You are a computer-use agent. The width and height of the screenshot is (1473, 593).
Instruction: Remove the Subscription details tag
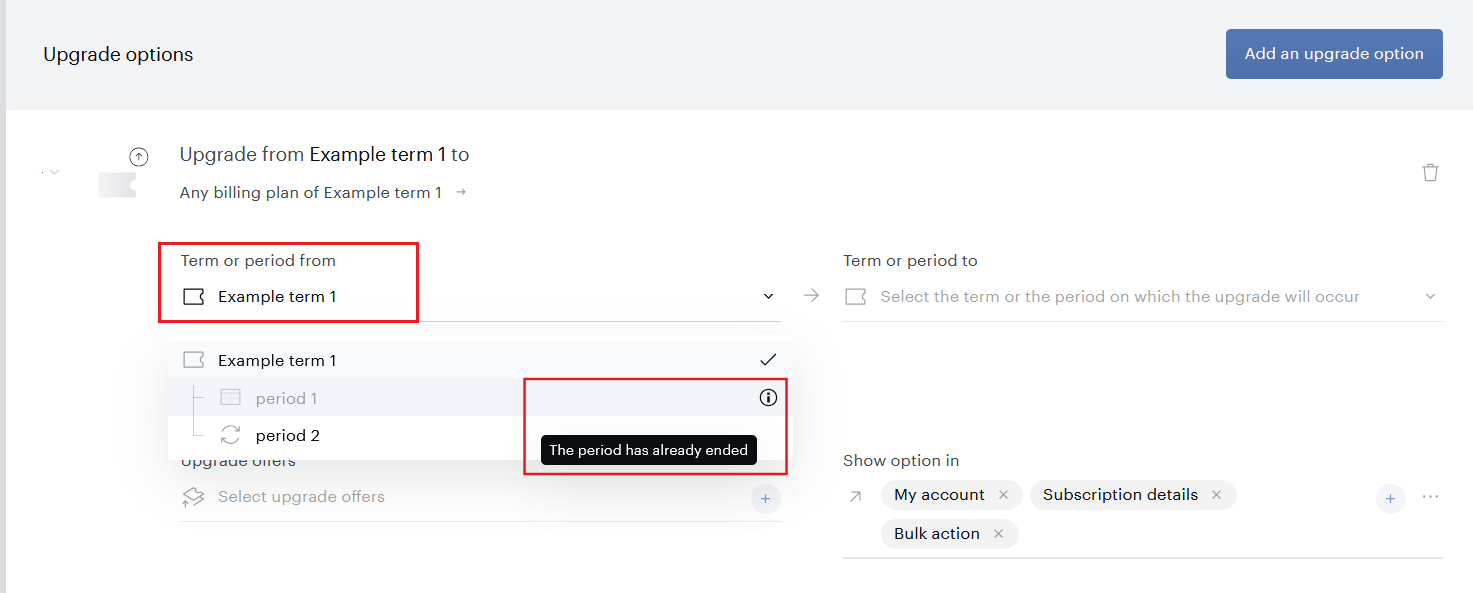tap(1216, 495)
